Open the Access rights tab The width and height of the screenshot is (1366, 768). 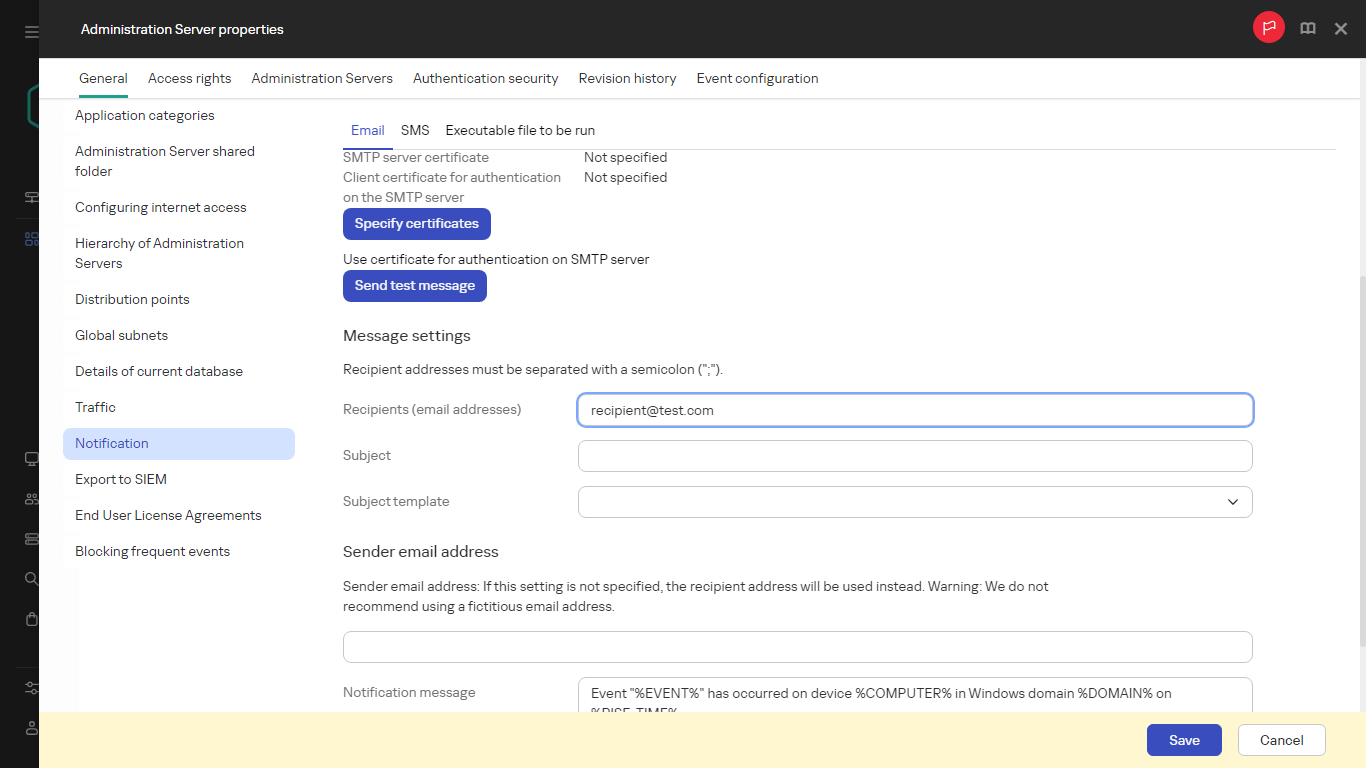tap(189, 78)
